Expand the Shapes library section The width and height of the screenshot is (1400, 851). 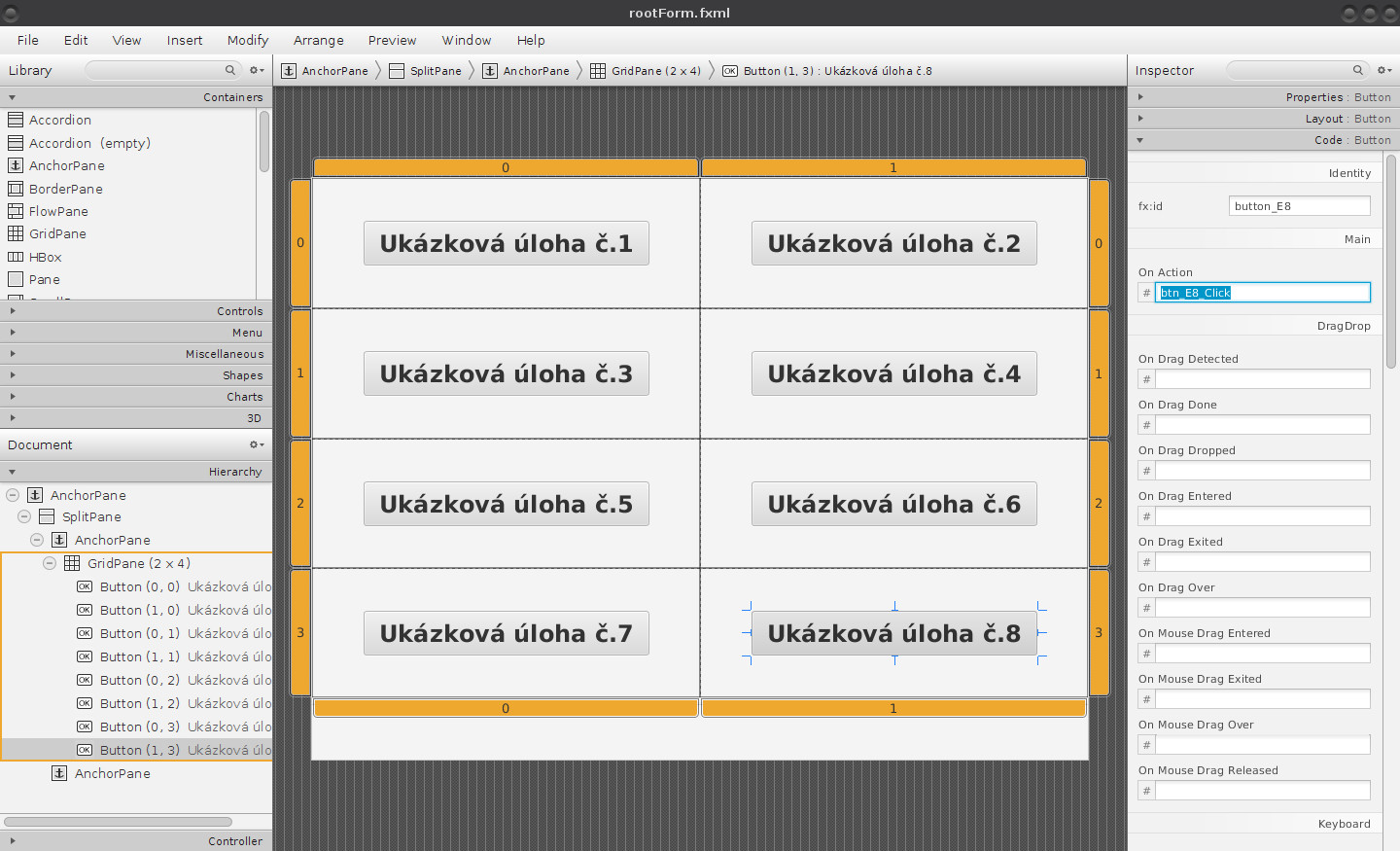[135, 375]
